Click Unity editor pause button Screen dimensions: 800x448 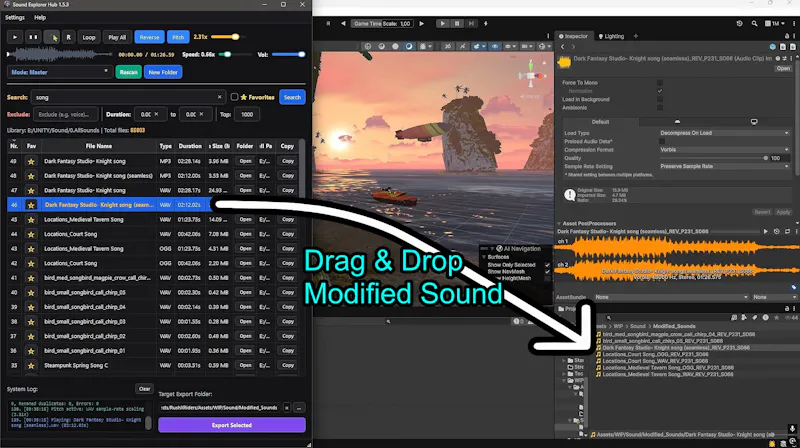pyautogui.click(x=457, y=23)
